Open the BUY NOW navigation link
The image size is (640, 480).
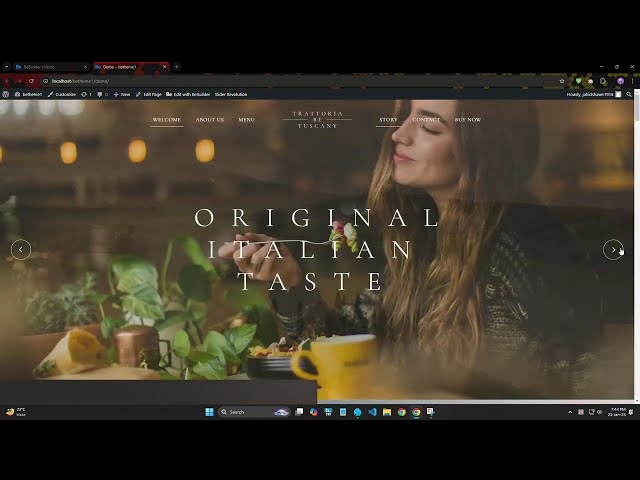tap(468, 120)
